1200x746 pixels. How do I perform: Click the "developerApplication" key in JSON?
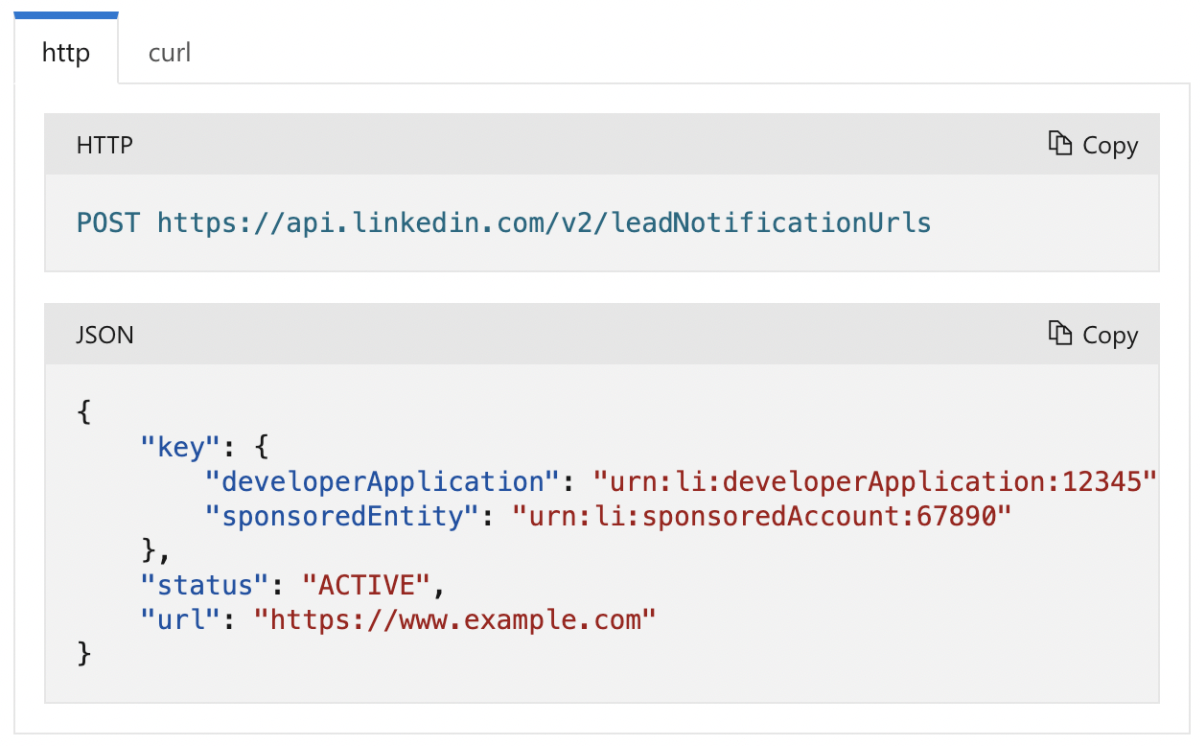click(381, 481)
